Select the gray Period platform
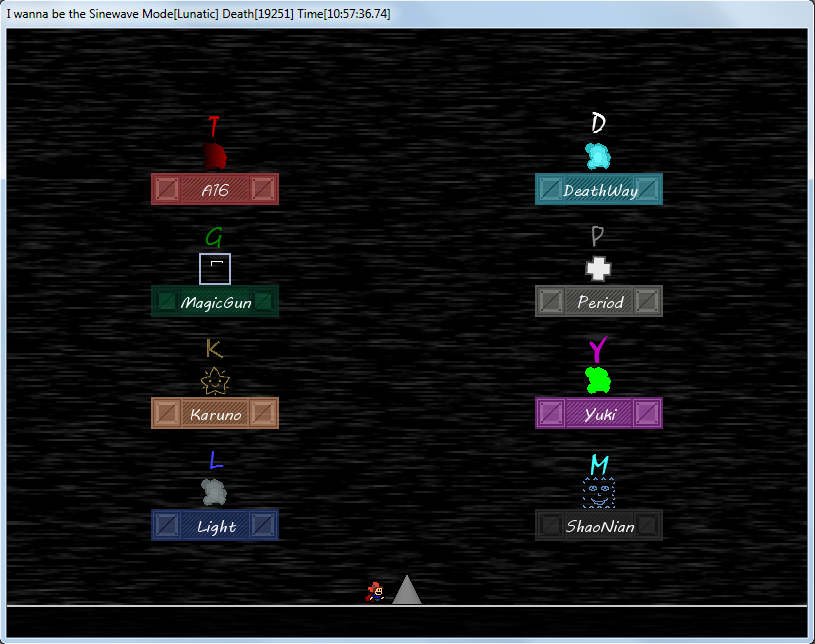 click(599, 301)
